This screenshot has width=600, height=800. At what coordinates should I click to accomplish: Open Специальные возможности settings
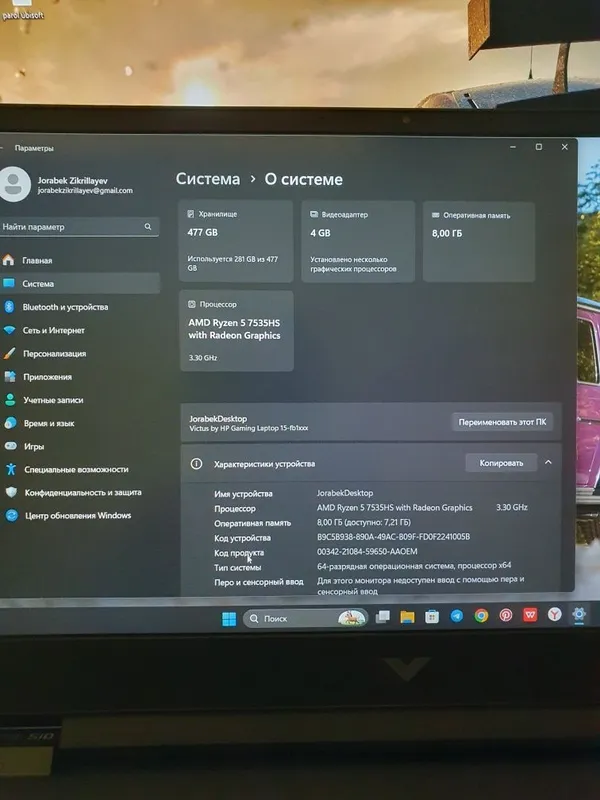tap(79, 469)
